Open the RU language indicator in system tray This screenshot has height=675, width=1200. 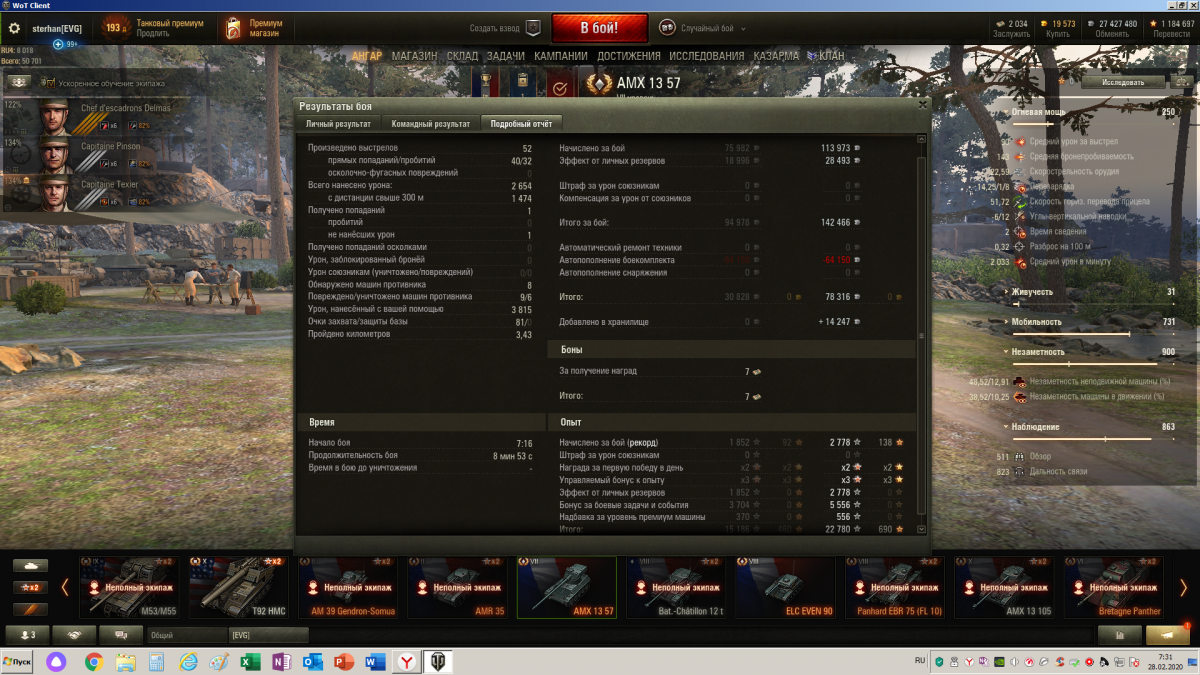920,661
